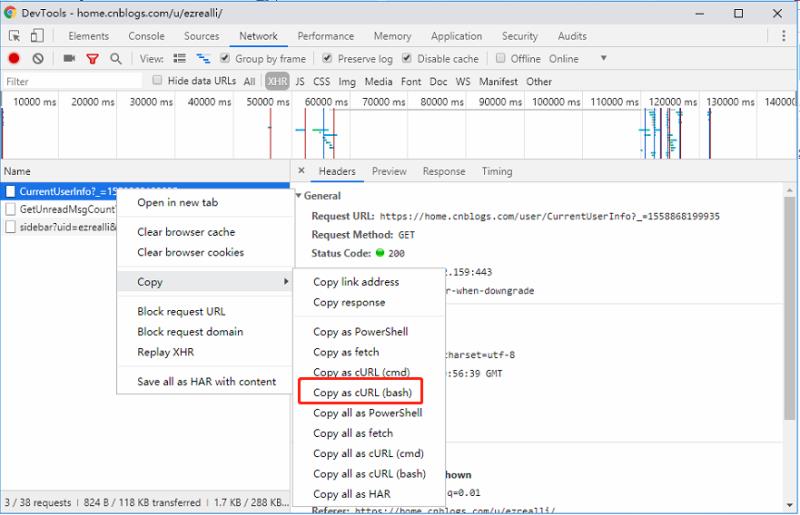This screenshot has height=515, width=800.
Task: Choose Copy as cURL (bash)
Action: click(362, 393)
